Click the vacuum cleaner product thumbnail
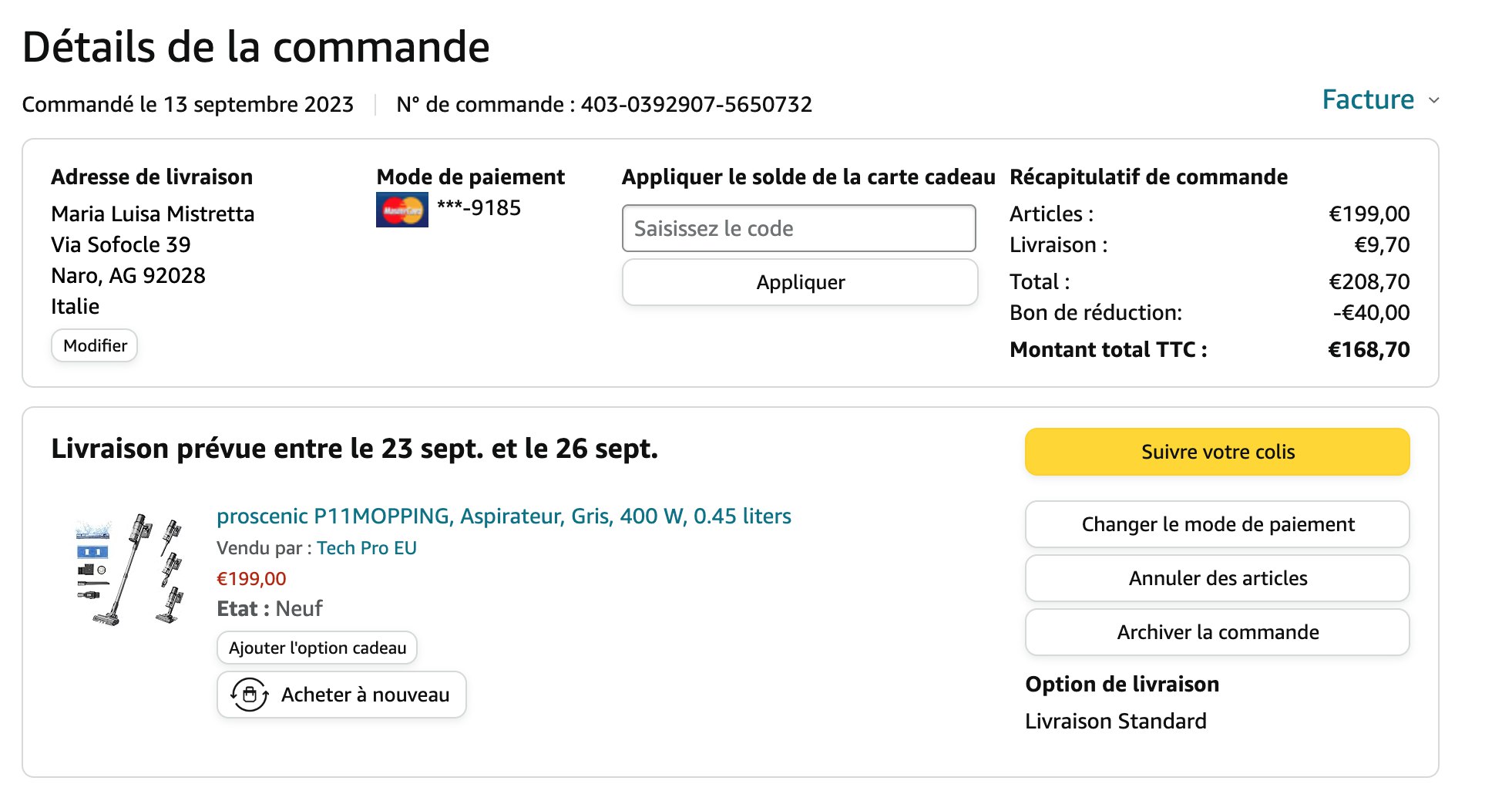The height and width of the screenshot is (811, 1512). point(130,569)
